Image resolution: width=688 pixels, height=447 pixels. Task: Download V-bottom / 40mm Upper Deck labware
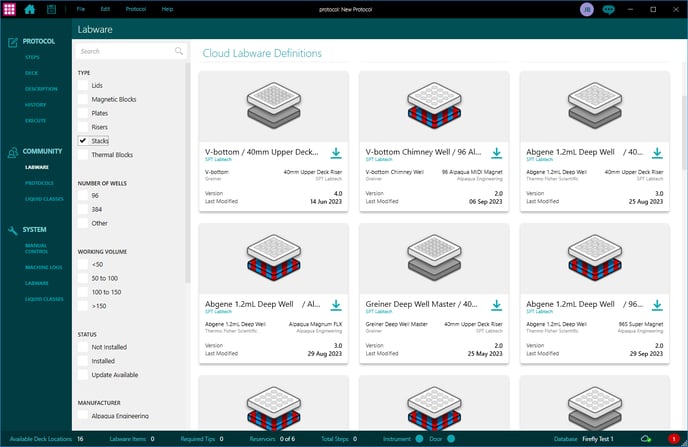coord(336,153)
